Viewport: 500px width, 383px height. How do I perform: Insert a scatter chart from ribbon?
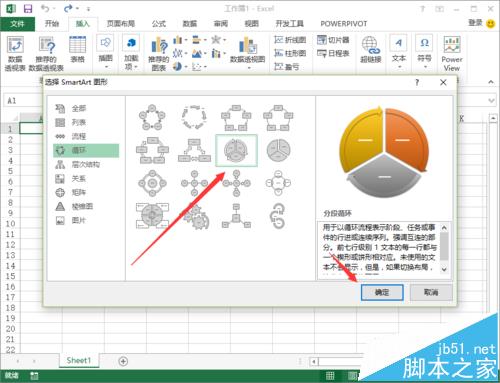(197, 67)
